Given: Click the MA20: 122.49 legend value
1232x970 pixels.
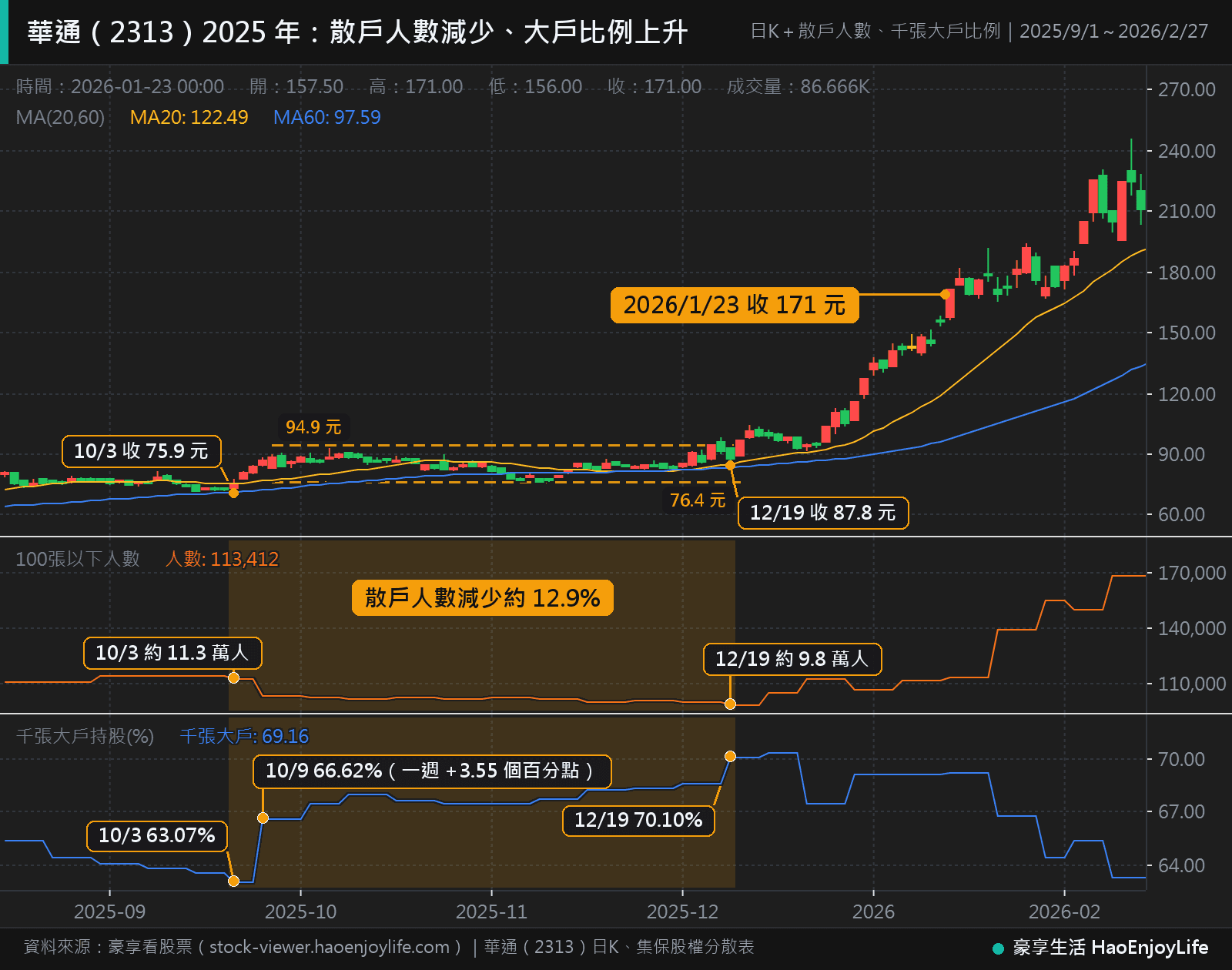Looking at the screenshot, I should coord(189,117).
